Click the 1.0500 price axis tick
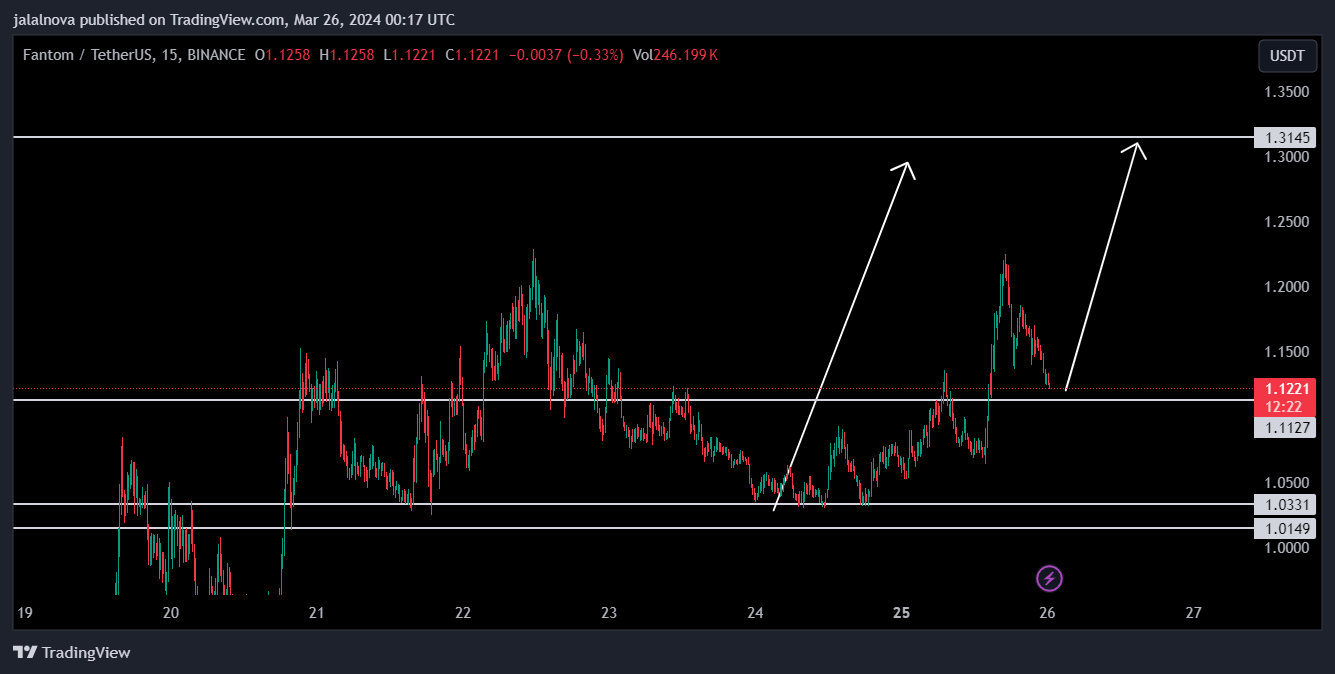The width and height of the screenshot is (1335, 674). (x=1286, y=482)
